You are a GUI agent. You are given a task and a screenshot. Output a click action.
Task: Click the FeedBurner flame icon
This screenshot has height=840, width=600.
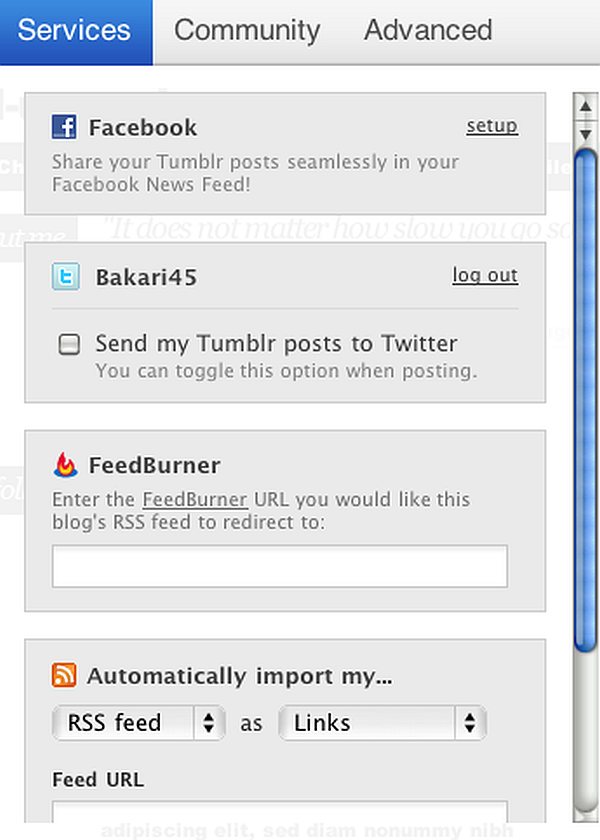tap(65, 465)
